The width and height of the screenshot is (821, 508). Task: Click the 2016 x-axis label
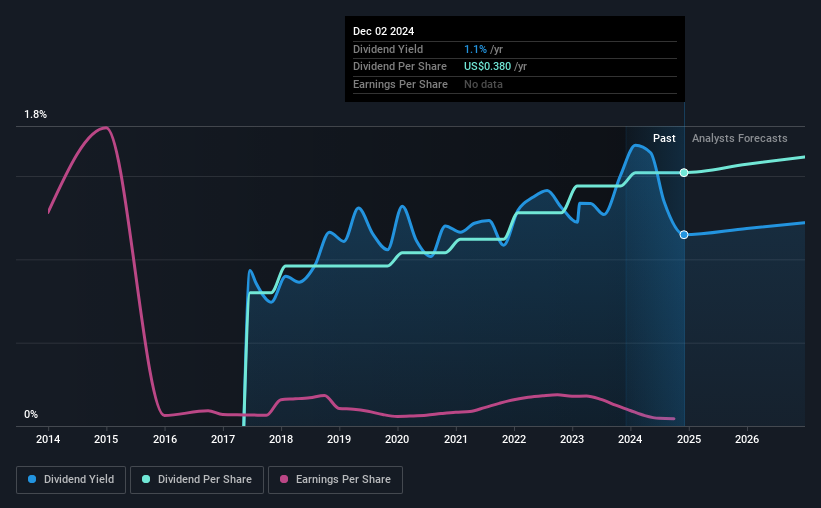coord(165,439)
